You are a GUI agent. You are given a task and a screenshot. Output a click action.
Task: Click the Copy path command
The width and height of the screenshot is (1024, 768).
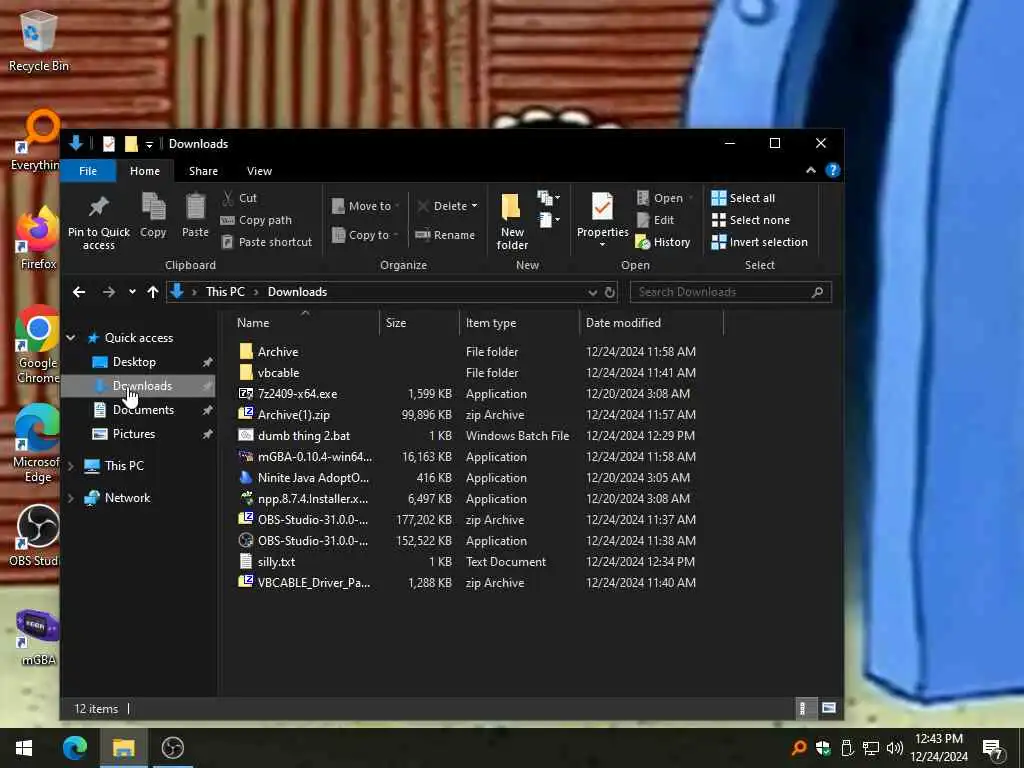click(x=257, y=220)
